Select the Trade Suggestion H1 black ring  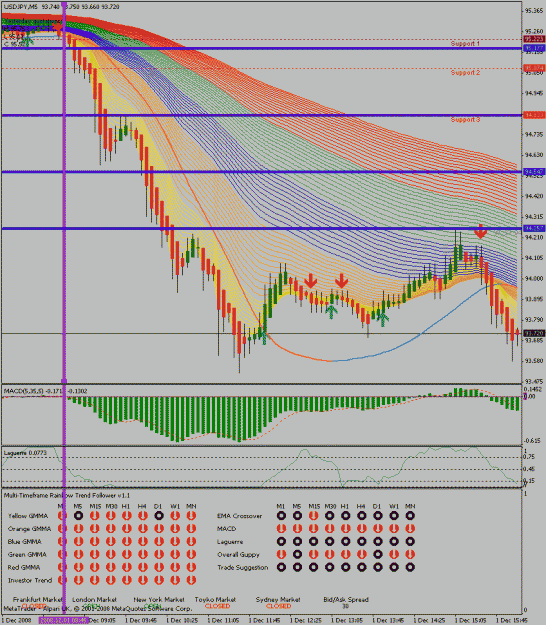coord(346,567)
